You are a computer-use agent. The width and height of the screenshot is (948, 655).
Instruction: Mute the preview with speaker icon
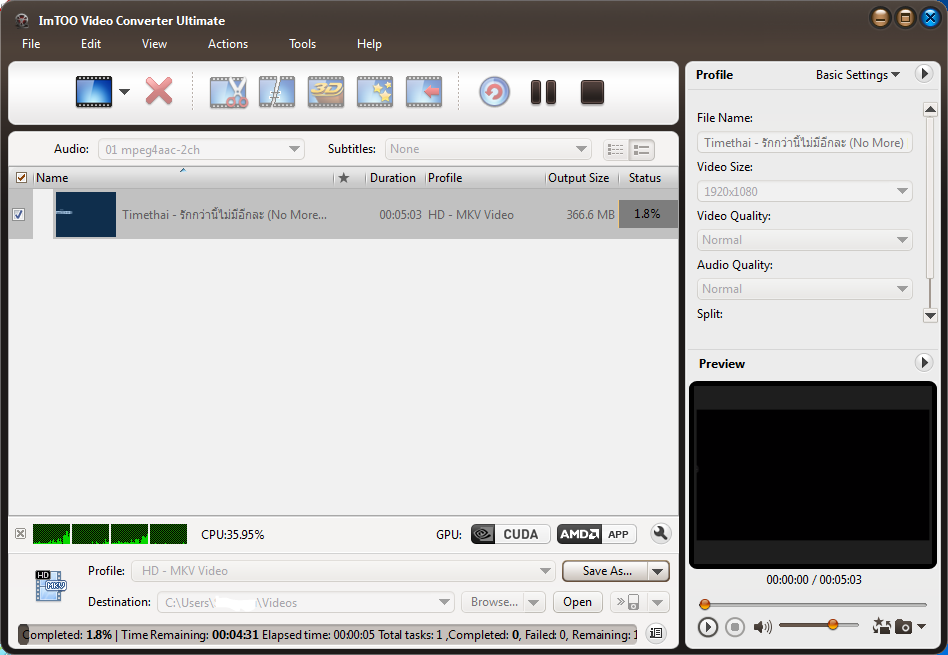coord(762,627)
